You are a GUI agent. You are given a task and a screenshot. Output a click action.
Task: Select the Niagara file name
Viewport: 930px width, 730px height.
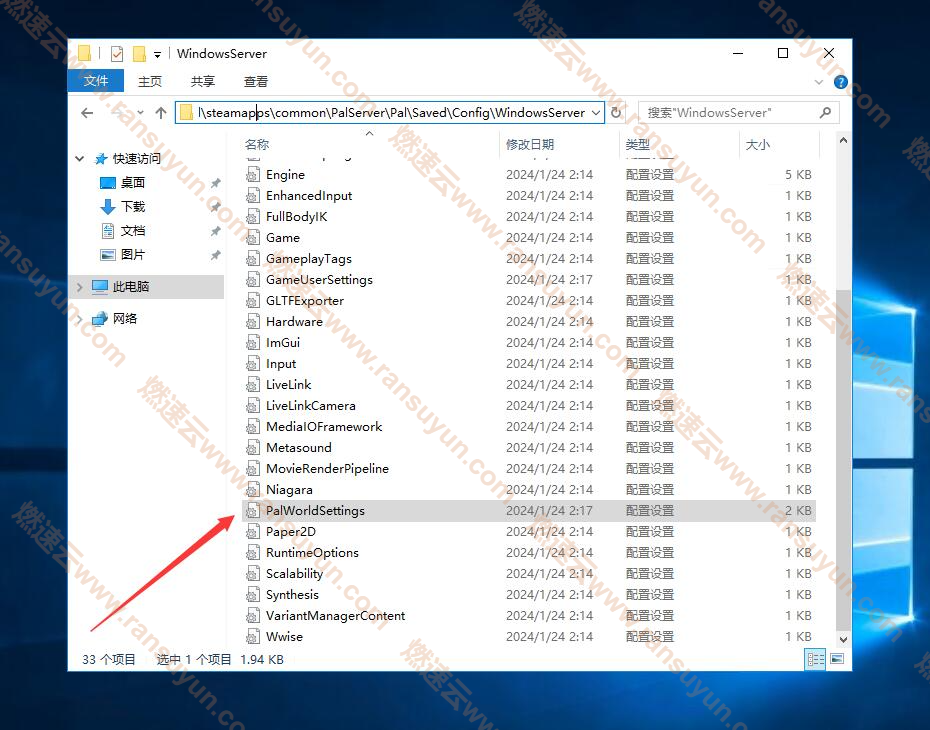[289, 490]
